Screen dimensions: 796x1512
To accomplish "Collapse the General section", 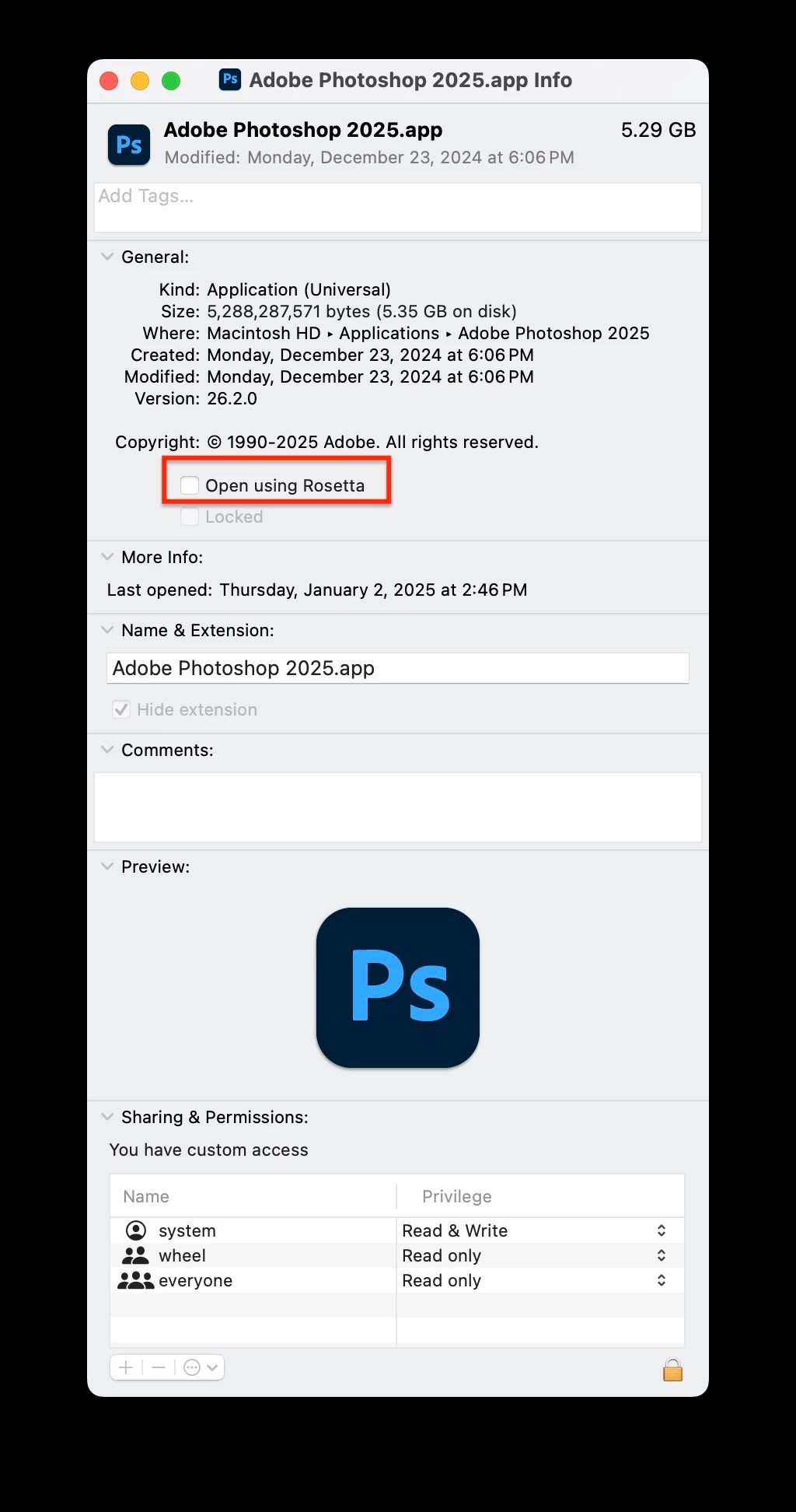I will [107, 257].
